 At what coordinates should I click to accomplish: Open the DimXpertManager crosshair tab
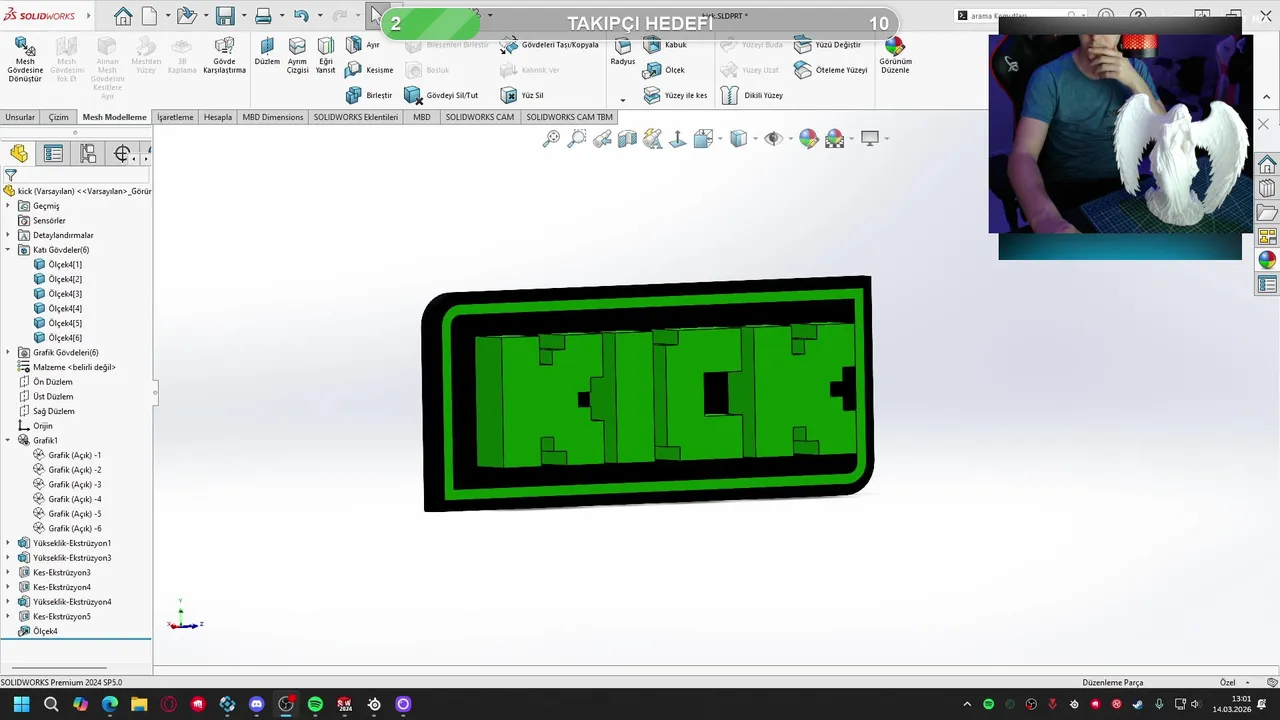coord(122,153)
